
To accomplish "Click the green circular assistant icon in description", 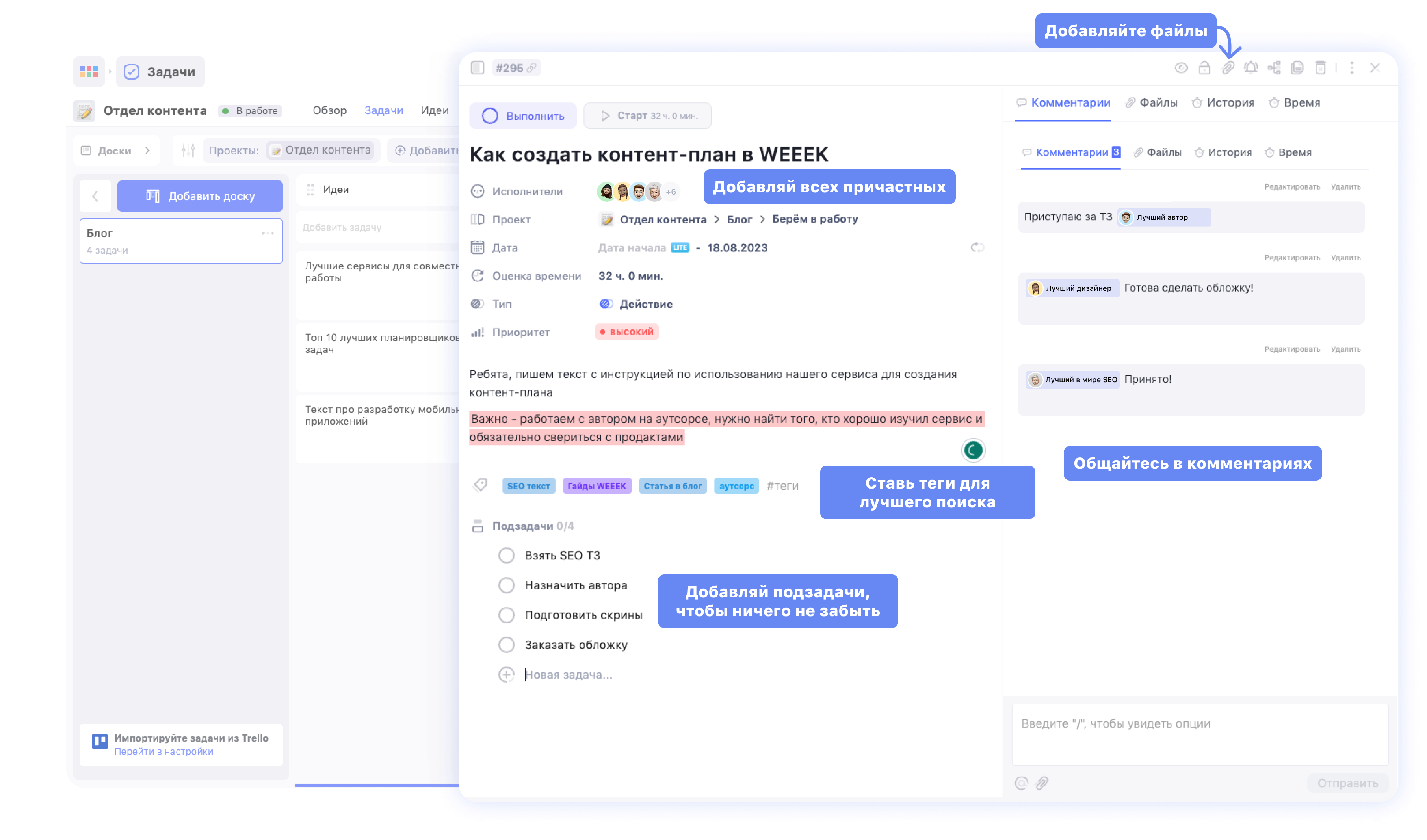I will point(973,450).
